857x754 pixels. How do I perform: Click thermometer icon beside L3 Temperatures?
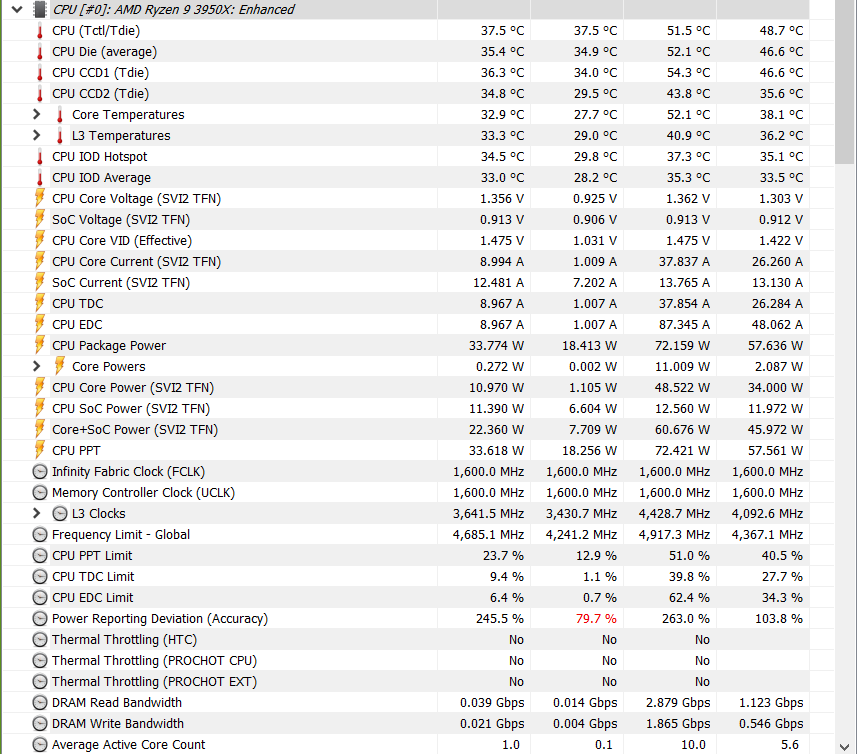[60, 136]
